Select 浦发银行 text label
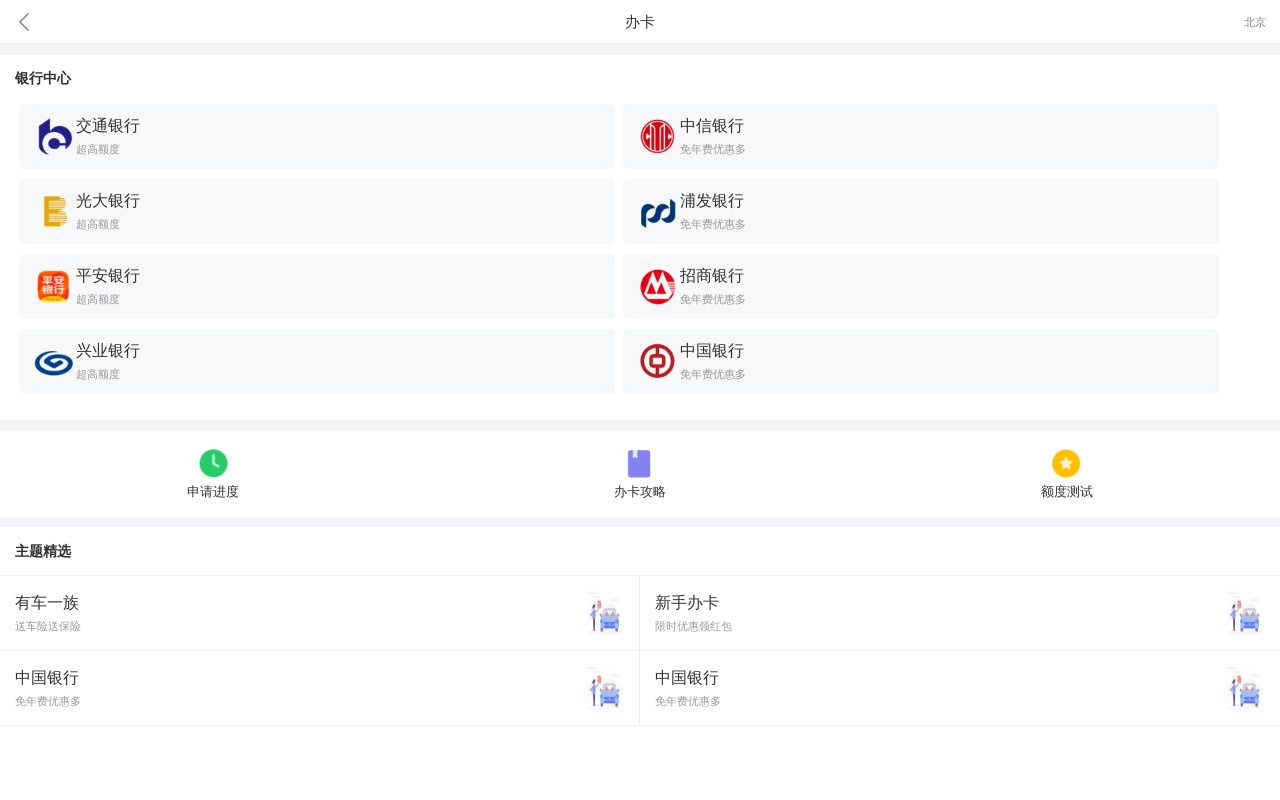Screen dimensions: 1280x800 click(x=712, y=201)
